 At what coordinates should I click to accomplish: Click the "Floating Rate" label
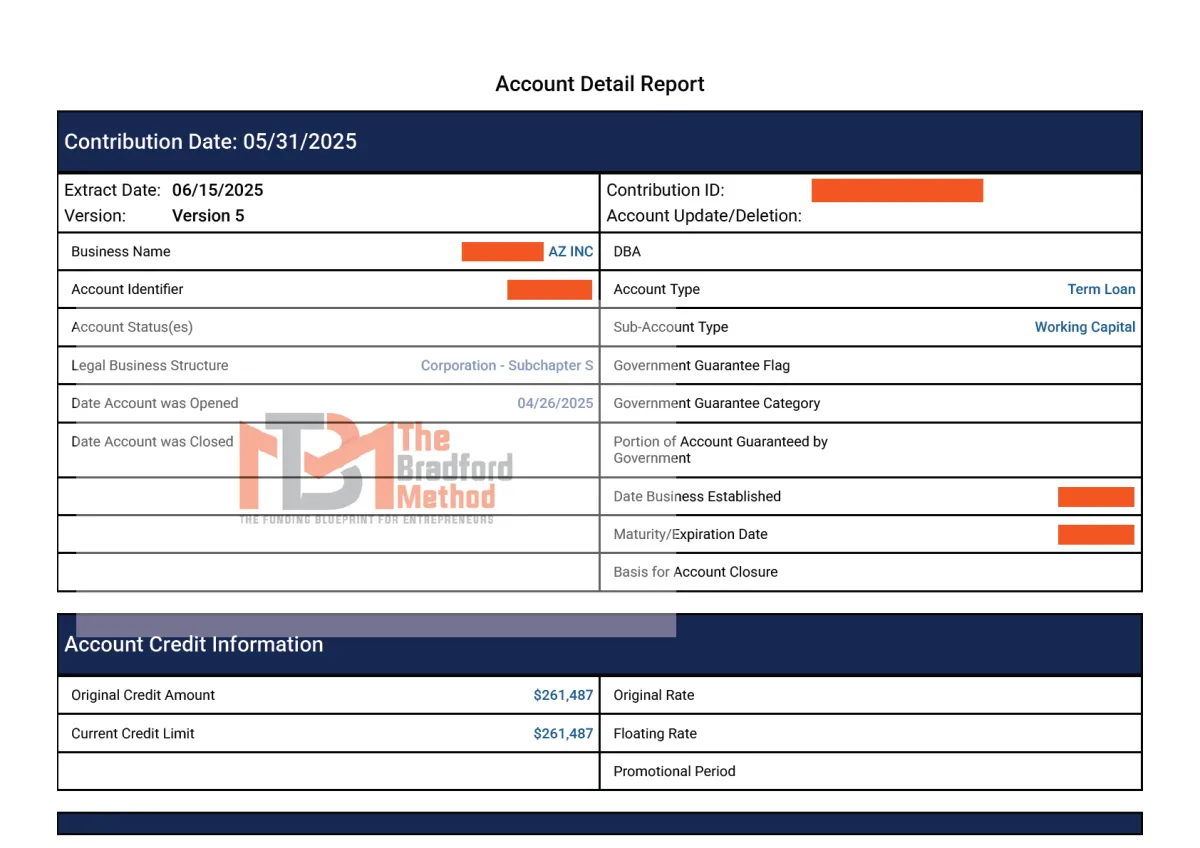655,734
